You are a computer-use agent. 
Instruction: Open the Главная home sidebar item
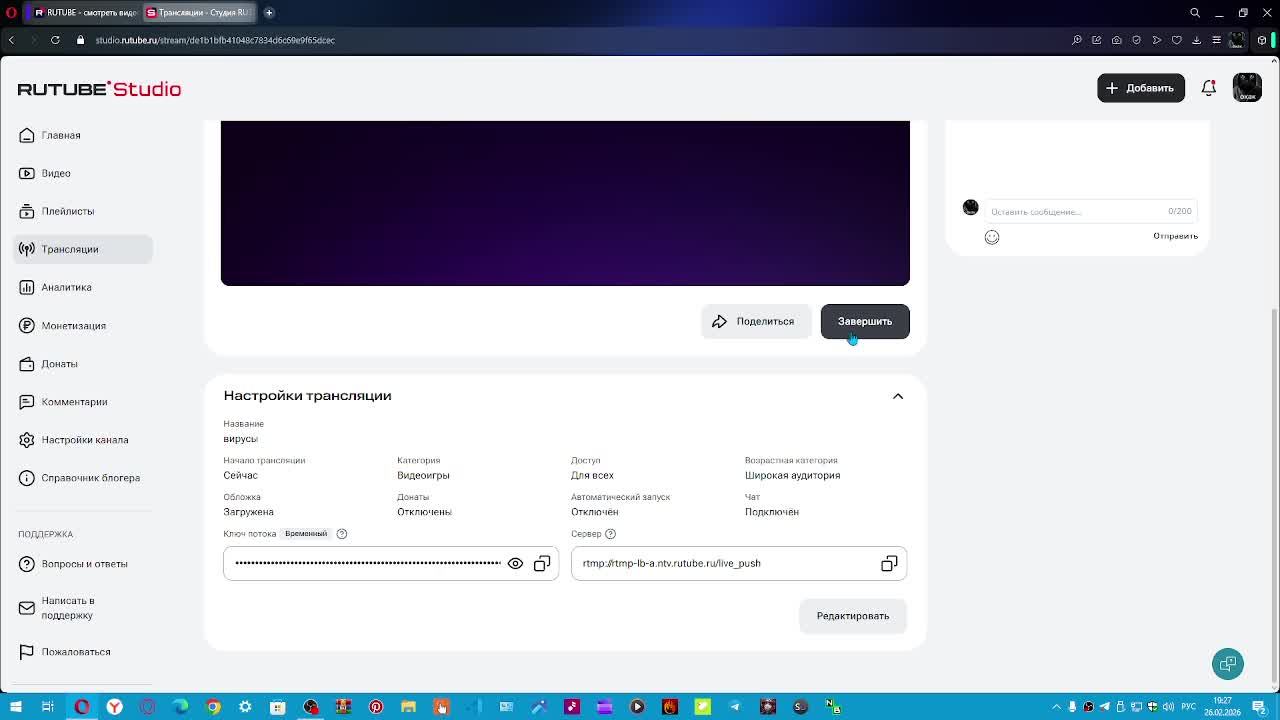[x=83, y=135]
